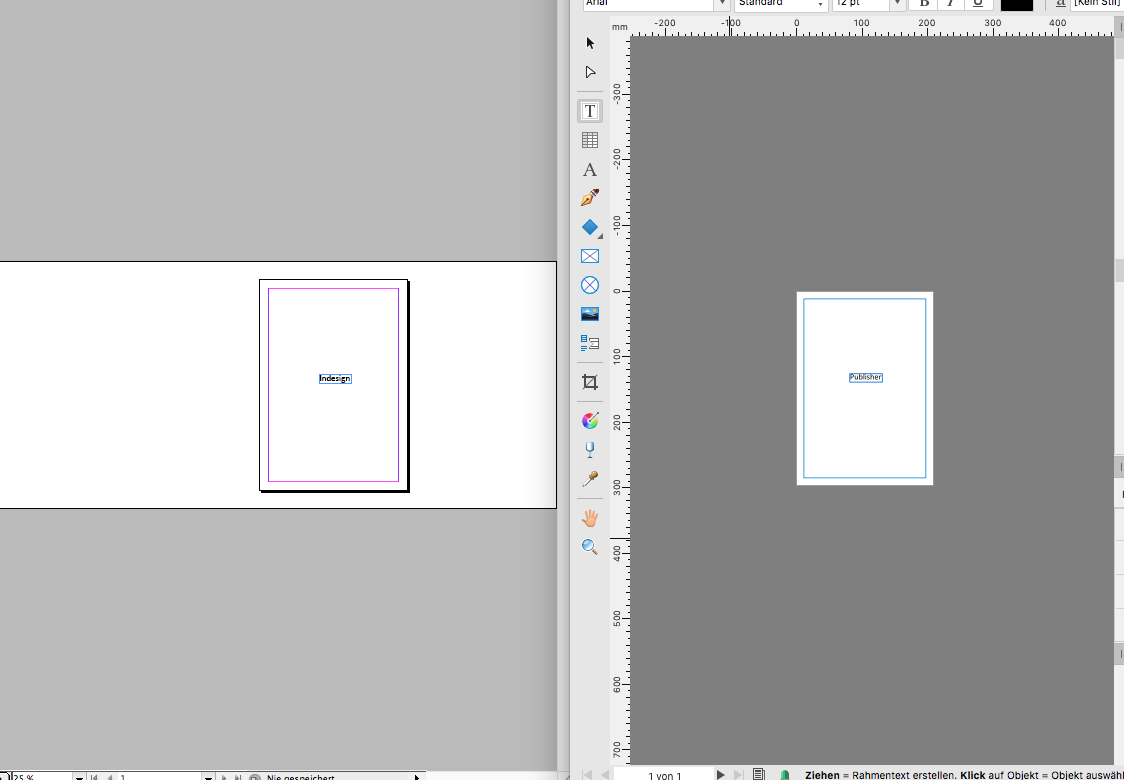Viewport: 1124px width, 780px height.
Task: Select the Artistic Text tool
Action: (x=590, y=170)
